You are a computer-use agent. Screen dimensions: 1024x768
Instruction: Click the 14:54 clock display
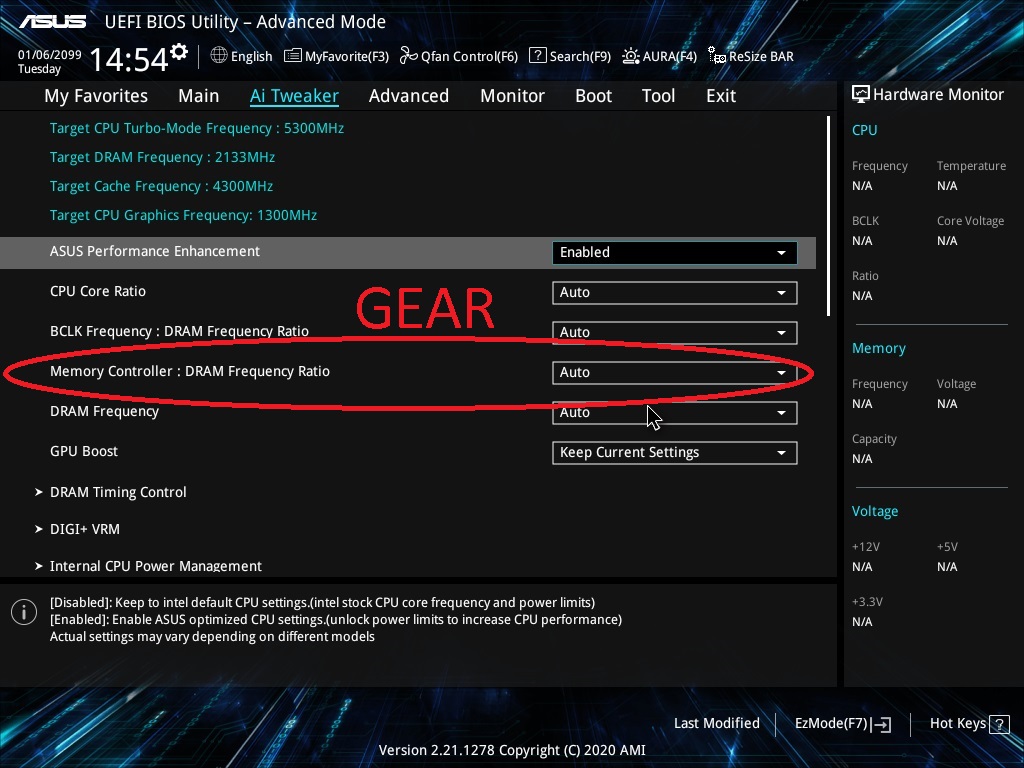[x=129, y=59]
